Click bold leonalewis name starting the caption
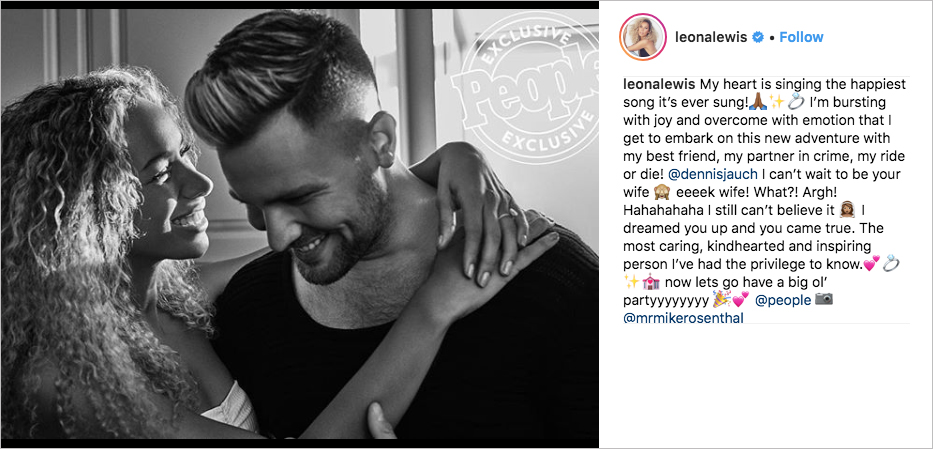The image size is (933, 449). (659, 83)
